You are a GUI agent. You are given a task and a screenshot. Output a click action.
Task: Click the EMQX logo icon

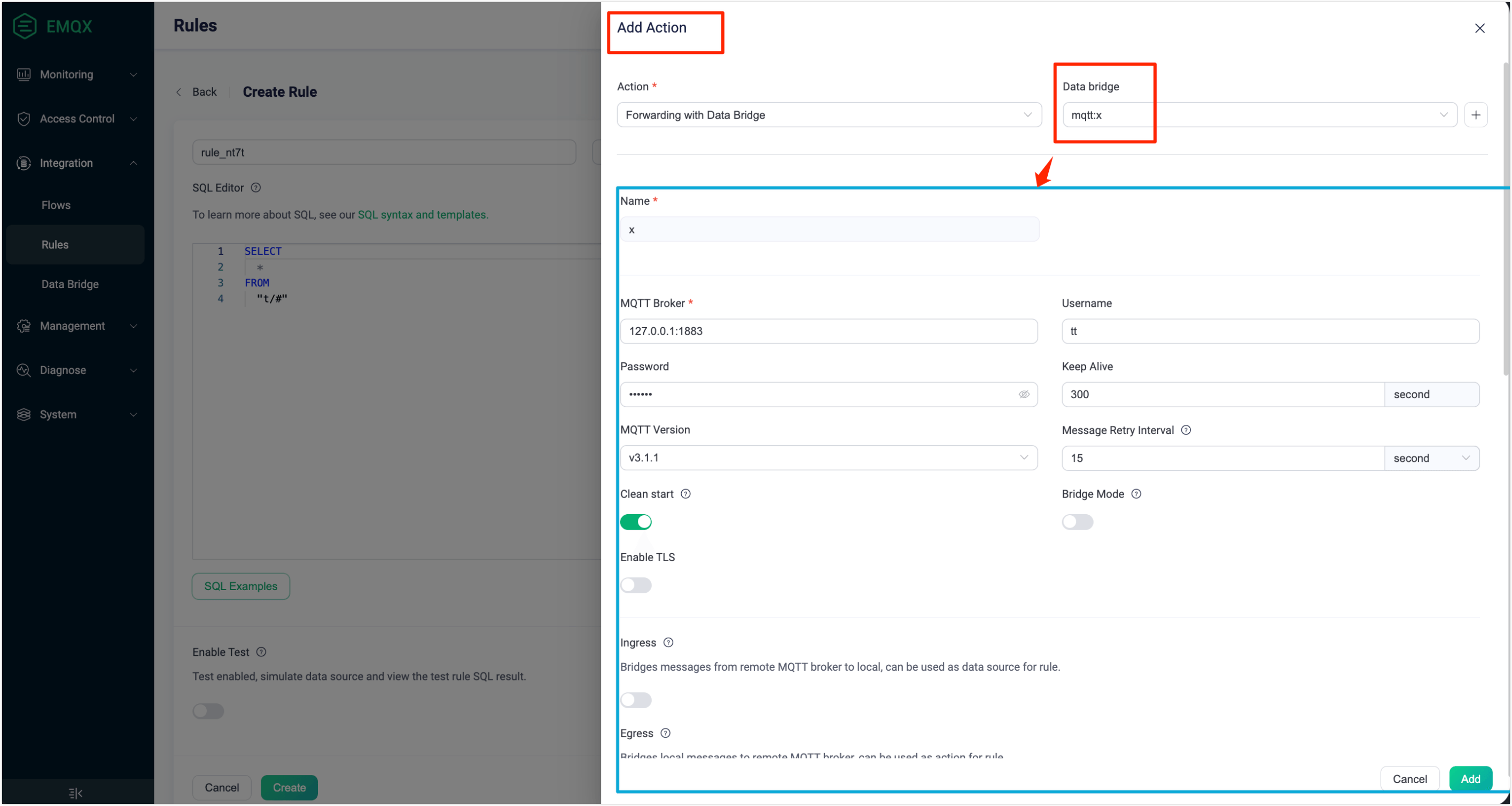(25, 26)
